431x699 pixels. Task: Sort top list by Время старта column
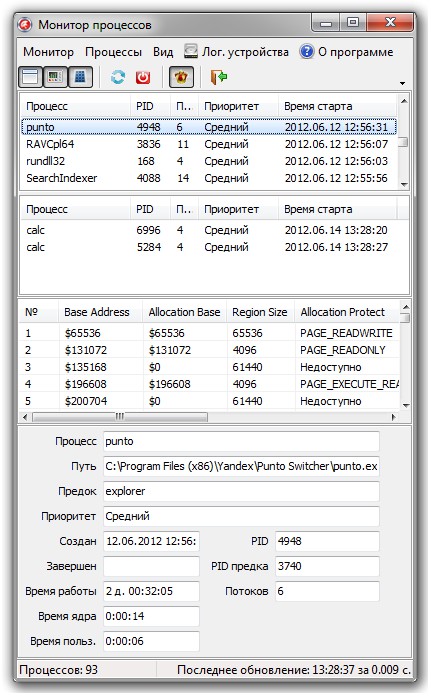(337, 106)
